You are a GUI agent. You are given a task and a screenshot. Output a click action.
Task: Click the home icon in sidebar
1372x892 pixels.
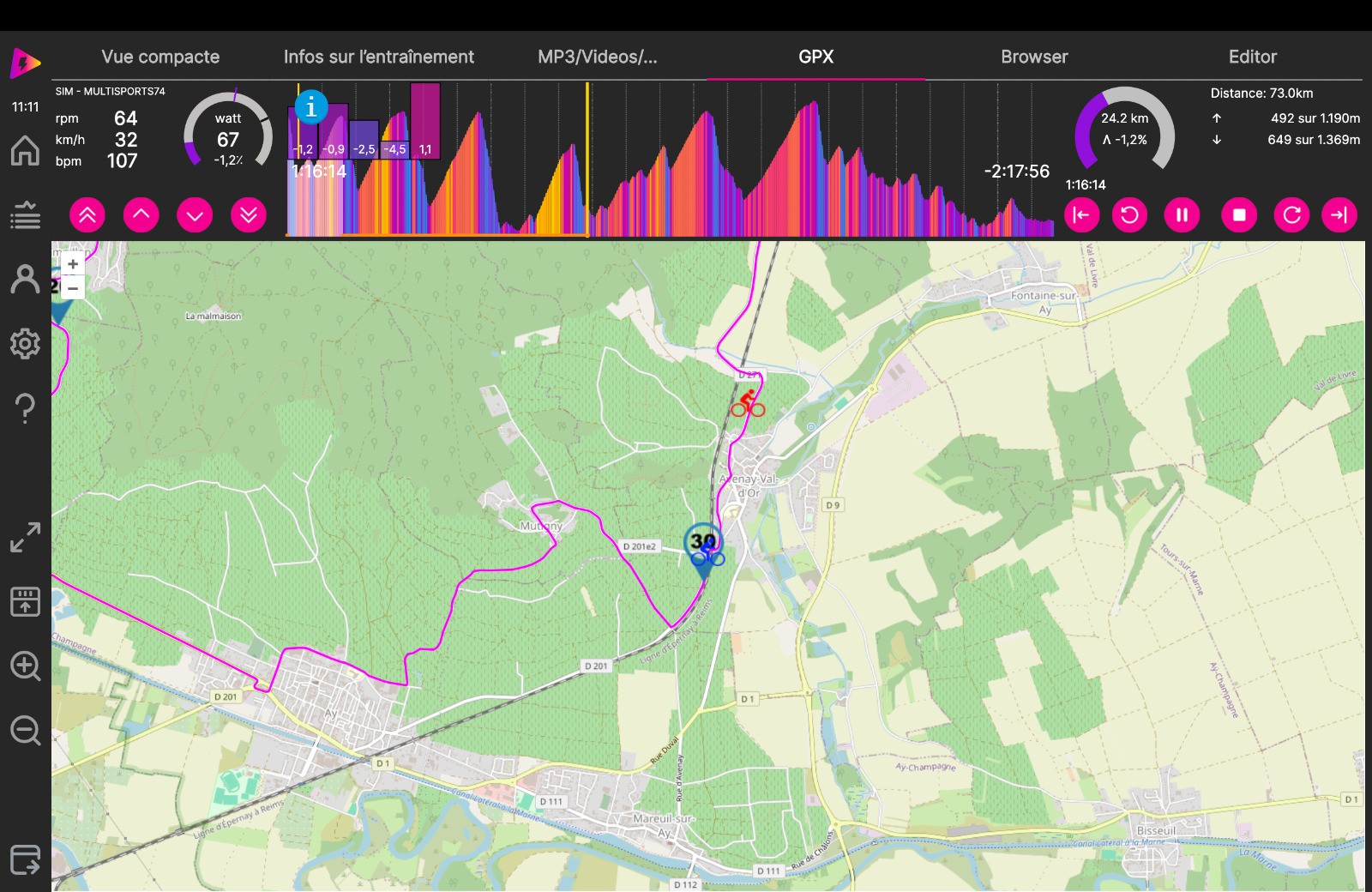pos(25,151)
